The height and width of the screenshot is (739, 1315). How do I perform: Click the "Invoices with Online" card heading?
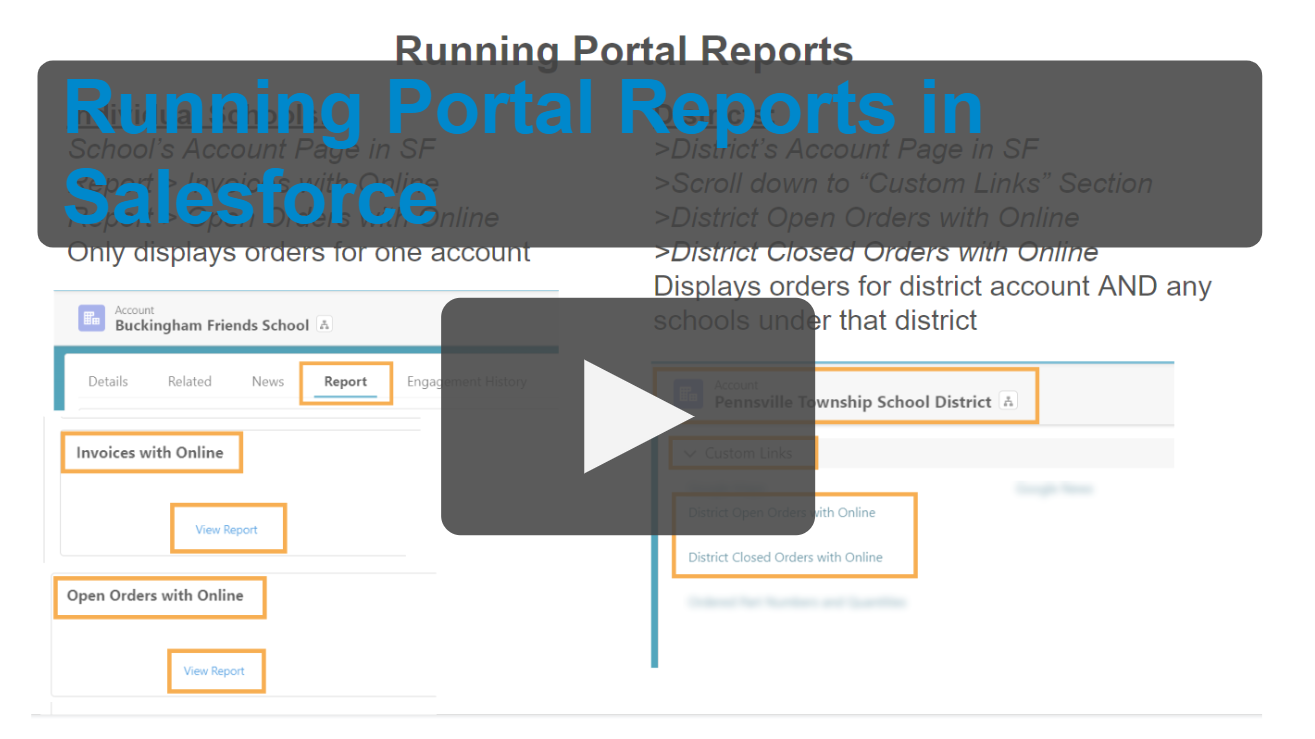pyautogui.click(x=150, y=453)
